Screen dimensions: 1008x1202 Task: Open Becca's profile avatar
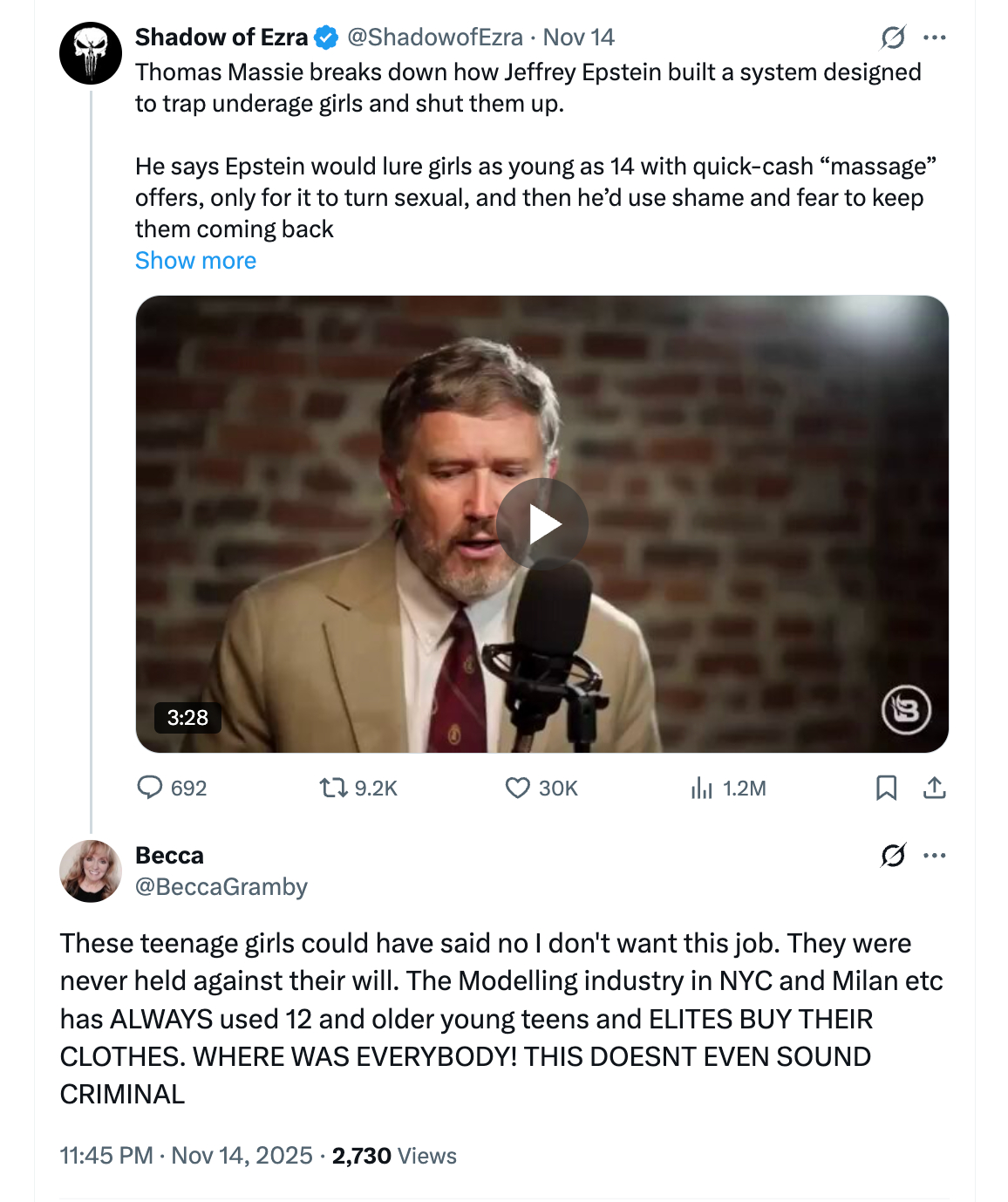pyautogui.click(x=91, y=871)
